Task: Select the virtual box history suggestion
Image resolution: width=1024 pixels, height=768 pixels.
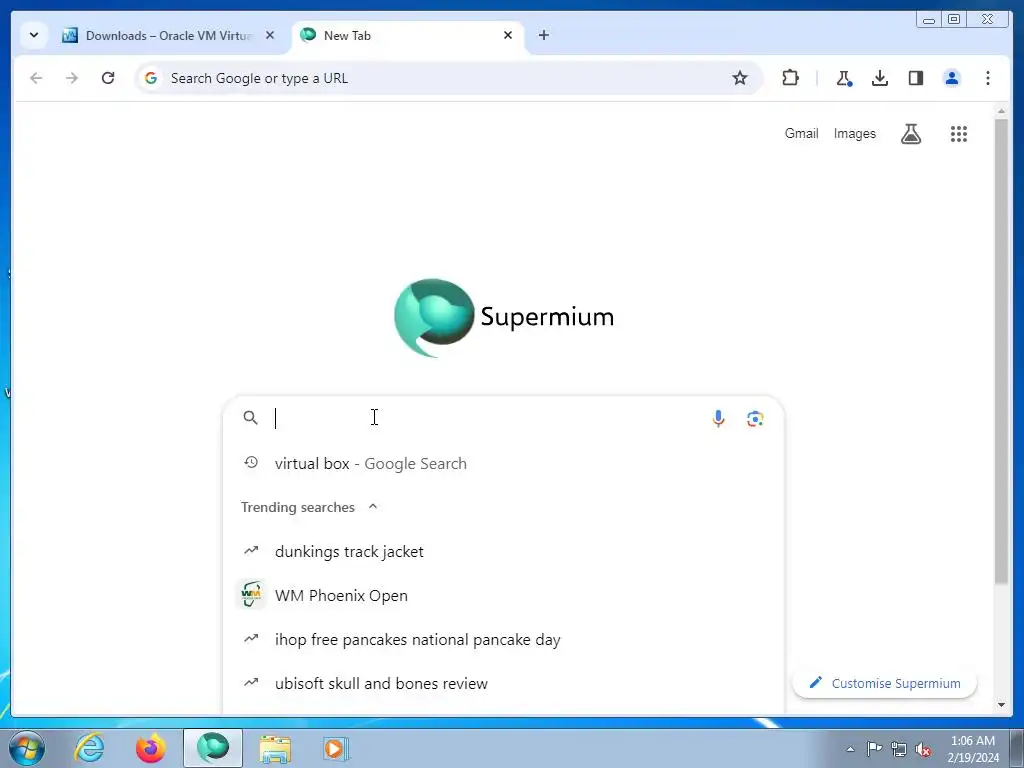Action: 503,464
